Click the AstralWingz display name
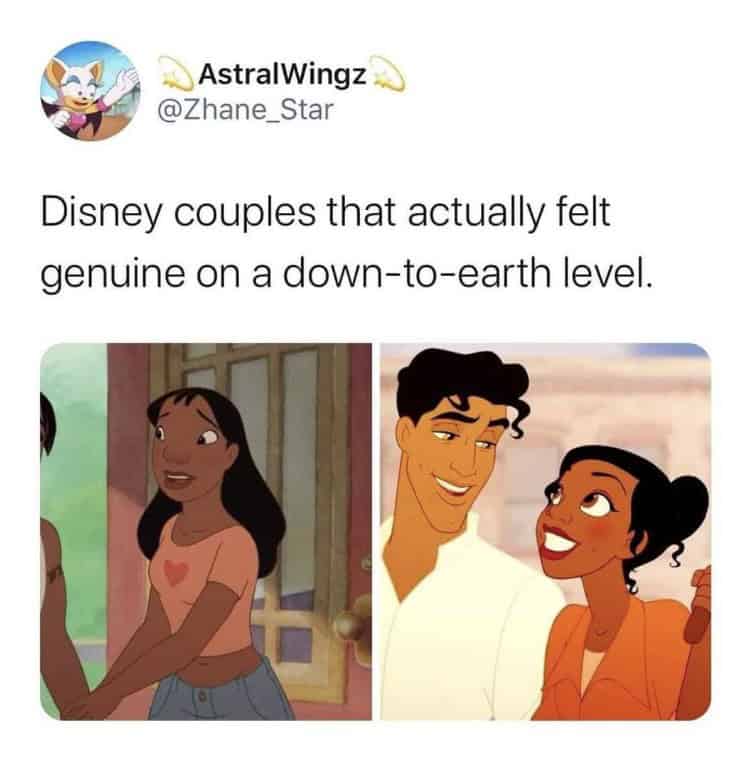744x778 pixels. pos(282,75)
